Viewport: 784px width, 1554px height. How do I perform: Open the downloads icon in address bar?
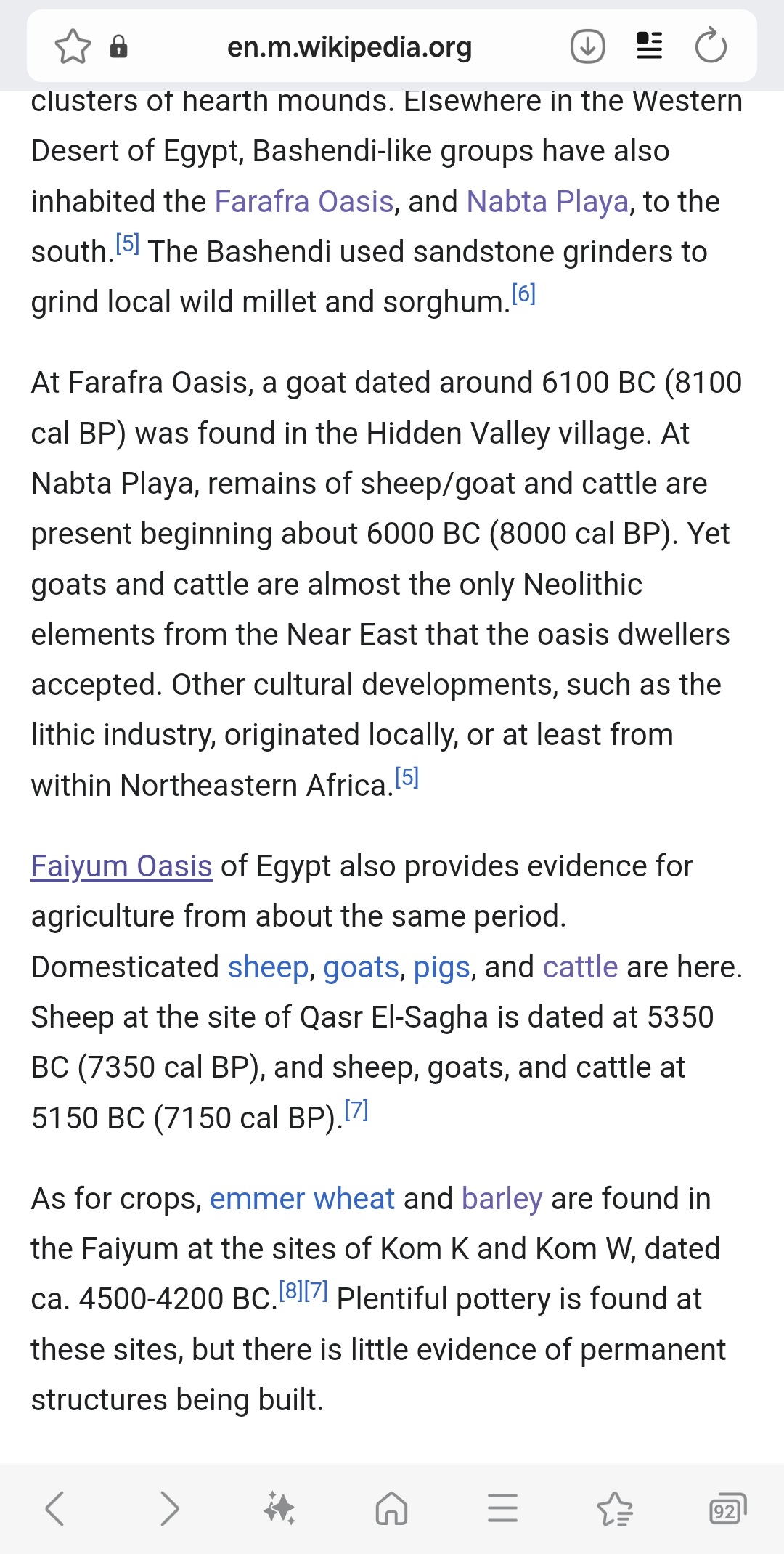coord(587,47)
